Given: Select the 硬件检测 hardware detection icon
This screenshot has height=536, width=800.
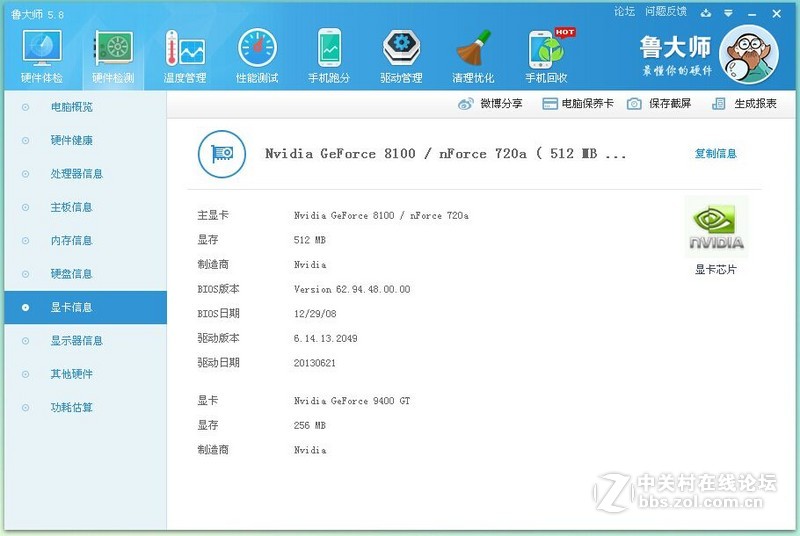Looking at the screenshot, I should coord(113,48).
